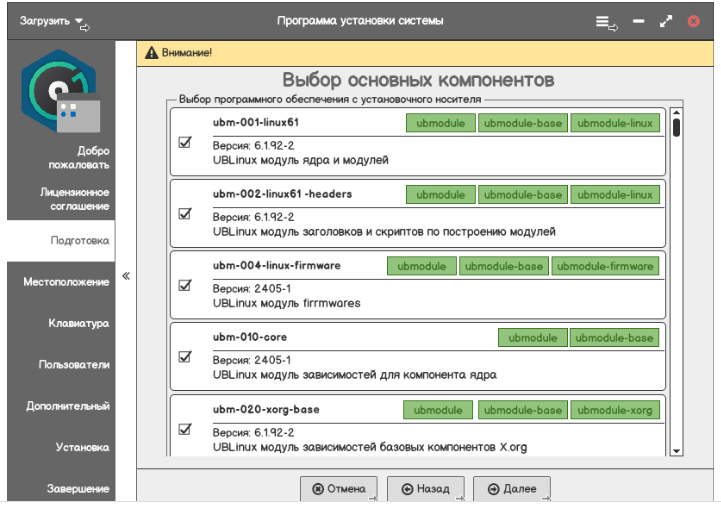Open Завершение step
The width and height of the screenshot is (721, 505).
pos(78,488)
